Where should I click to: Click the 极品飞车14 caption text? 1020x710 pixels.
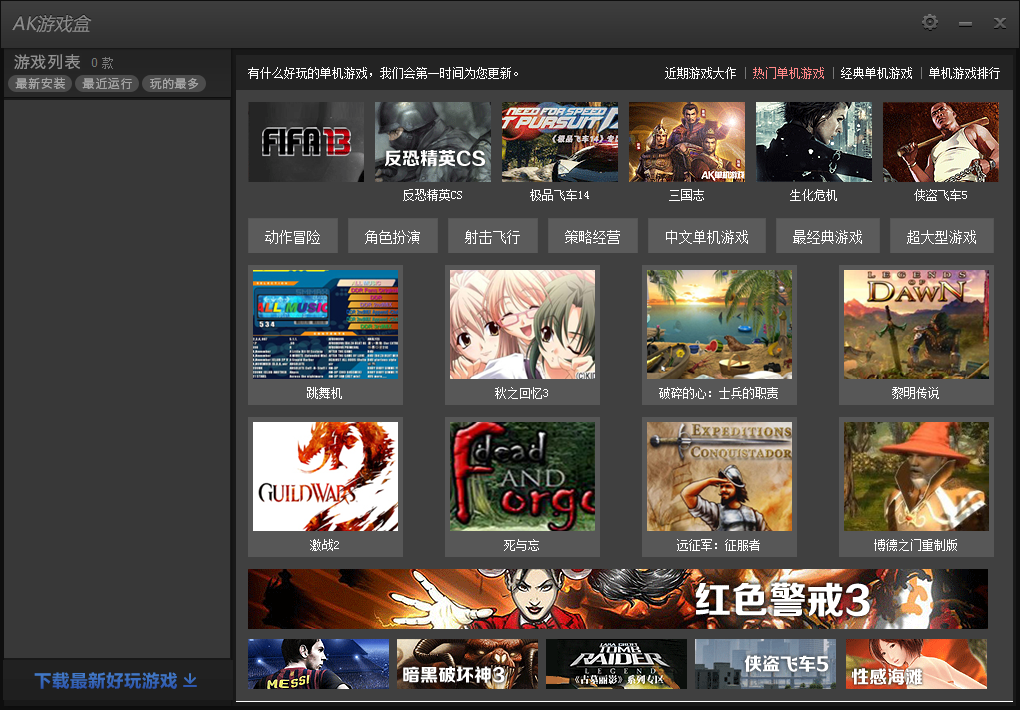tap(559, 195)
